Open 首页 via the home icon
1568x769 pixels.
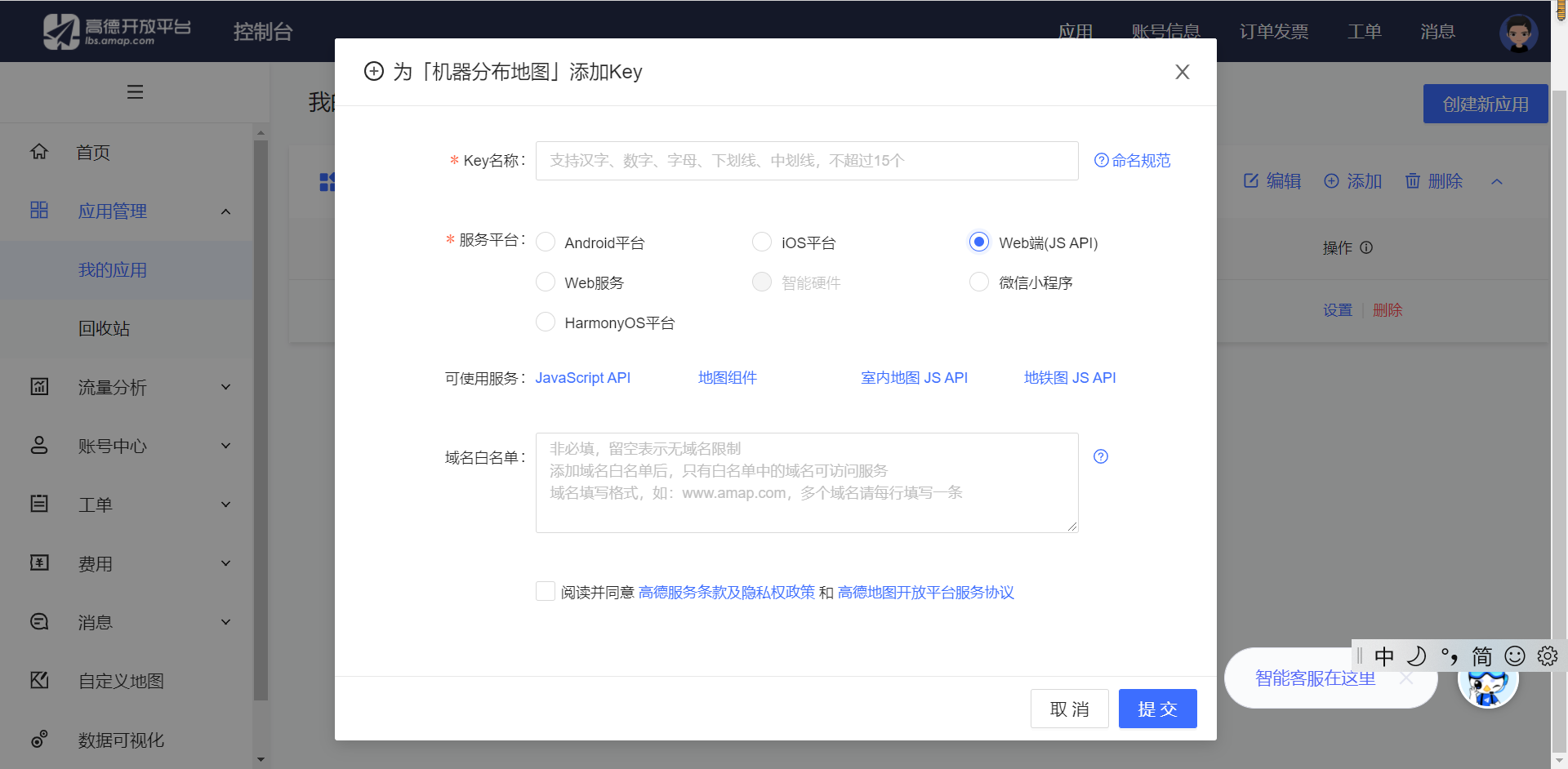coord(38,151)
